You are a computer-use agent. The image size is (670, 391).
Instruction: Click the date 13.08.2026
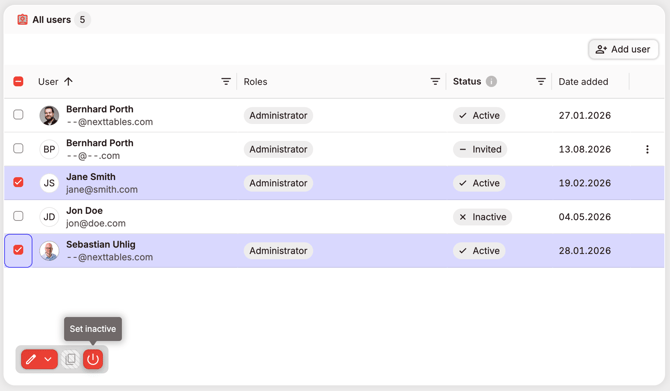point(585,149)
